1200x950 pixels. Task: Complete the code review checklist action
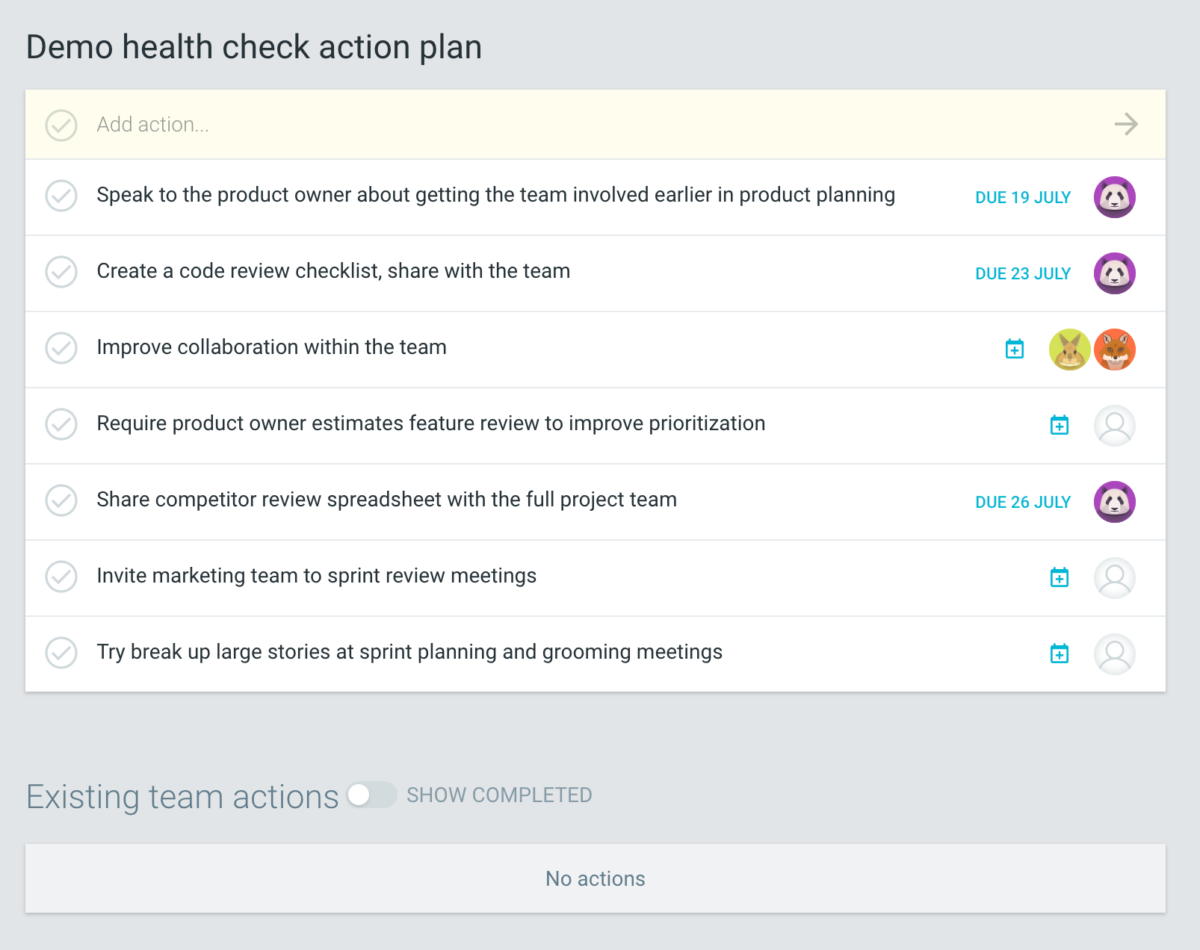point(61,272)
